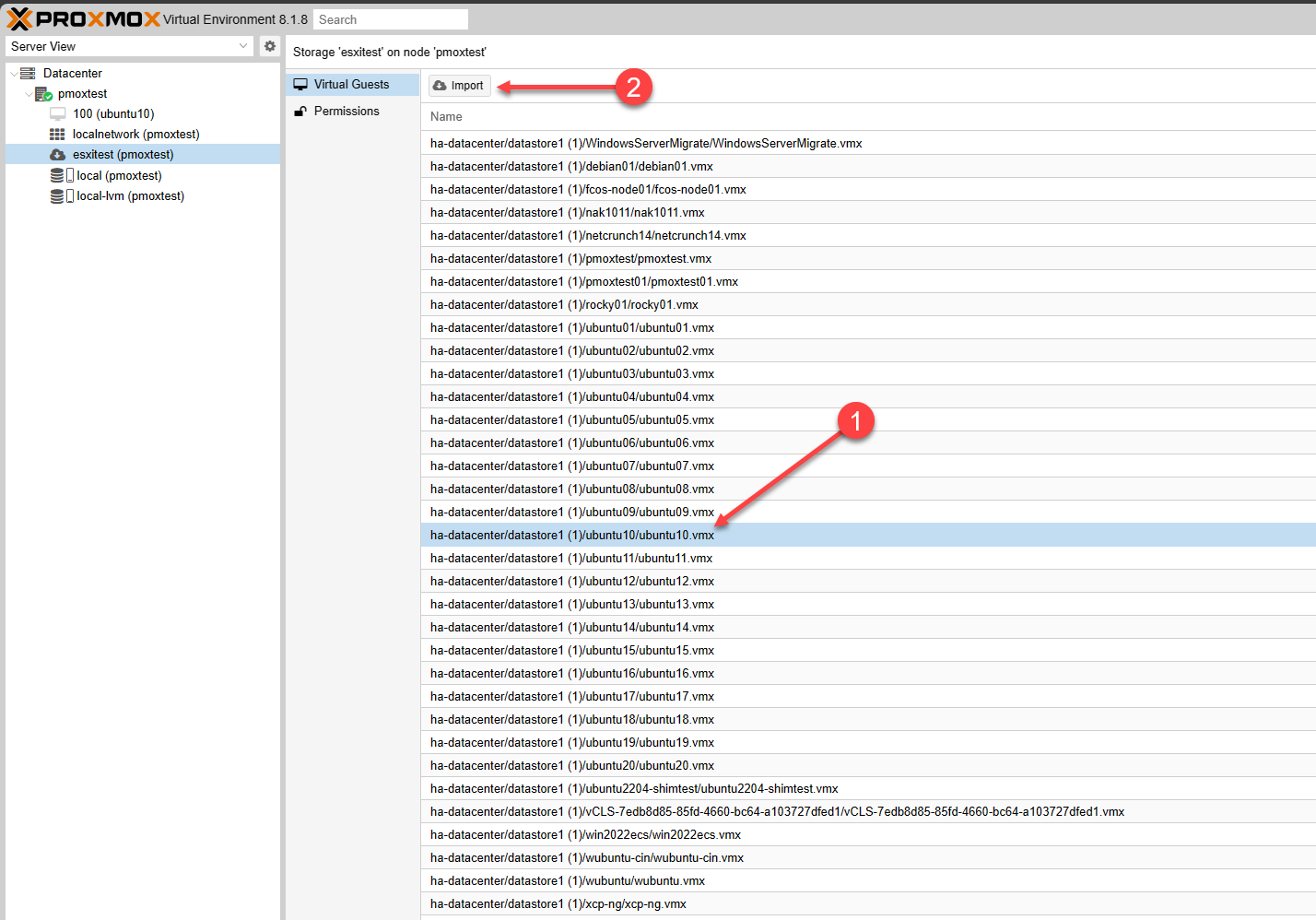The height and width of the screenshot is (920, 1316).
Task: Select the ubuntu06.vmx row
Action: point(868,442)
